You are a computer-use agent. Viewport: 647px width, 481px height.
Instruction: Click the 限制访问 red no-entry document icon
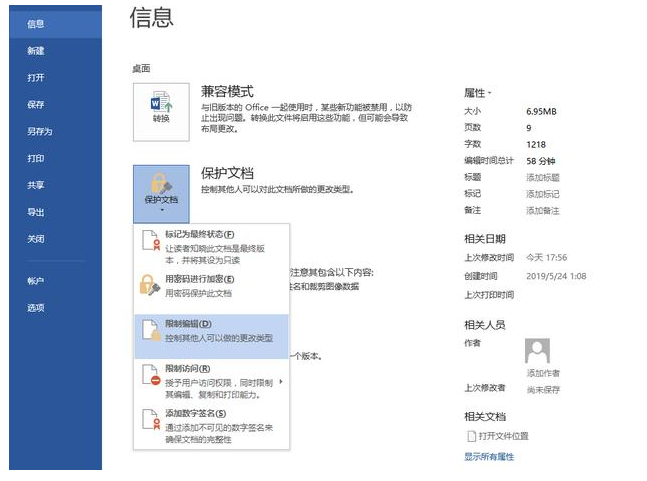151,375
